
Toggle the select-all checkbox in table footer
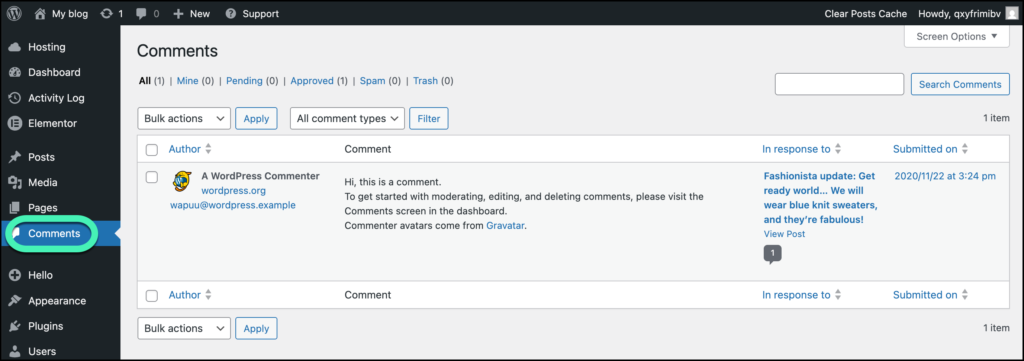pos(152,296)
